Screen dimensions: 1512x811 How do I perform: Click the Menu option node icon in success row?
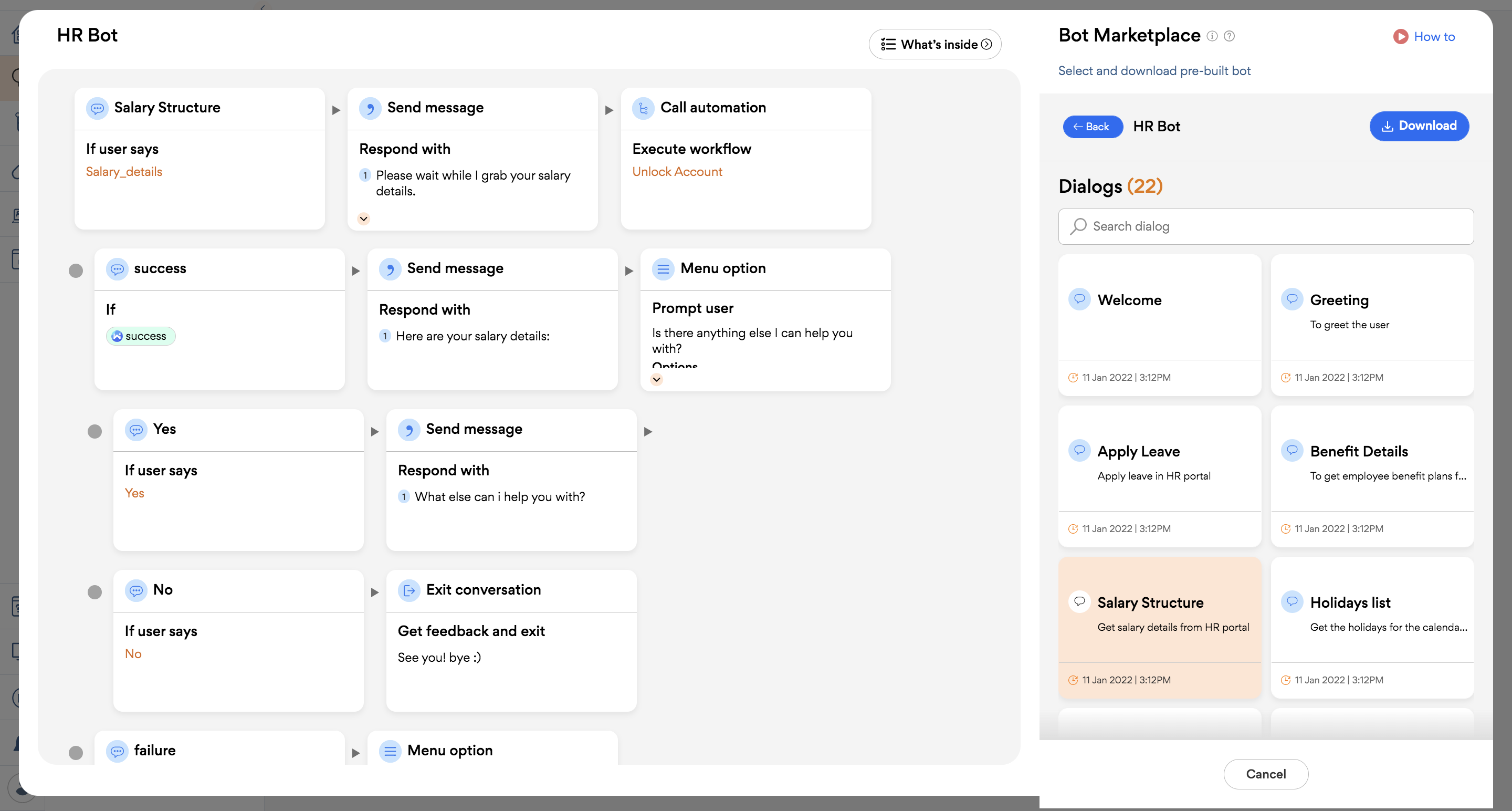(663, 269)
